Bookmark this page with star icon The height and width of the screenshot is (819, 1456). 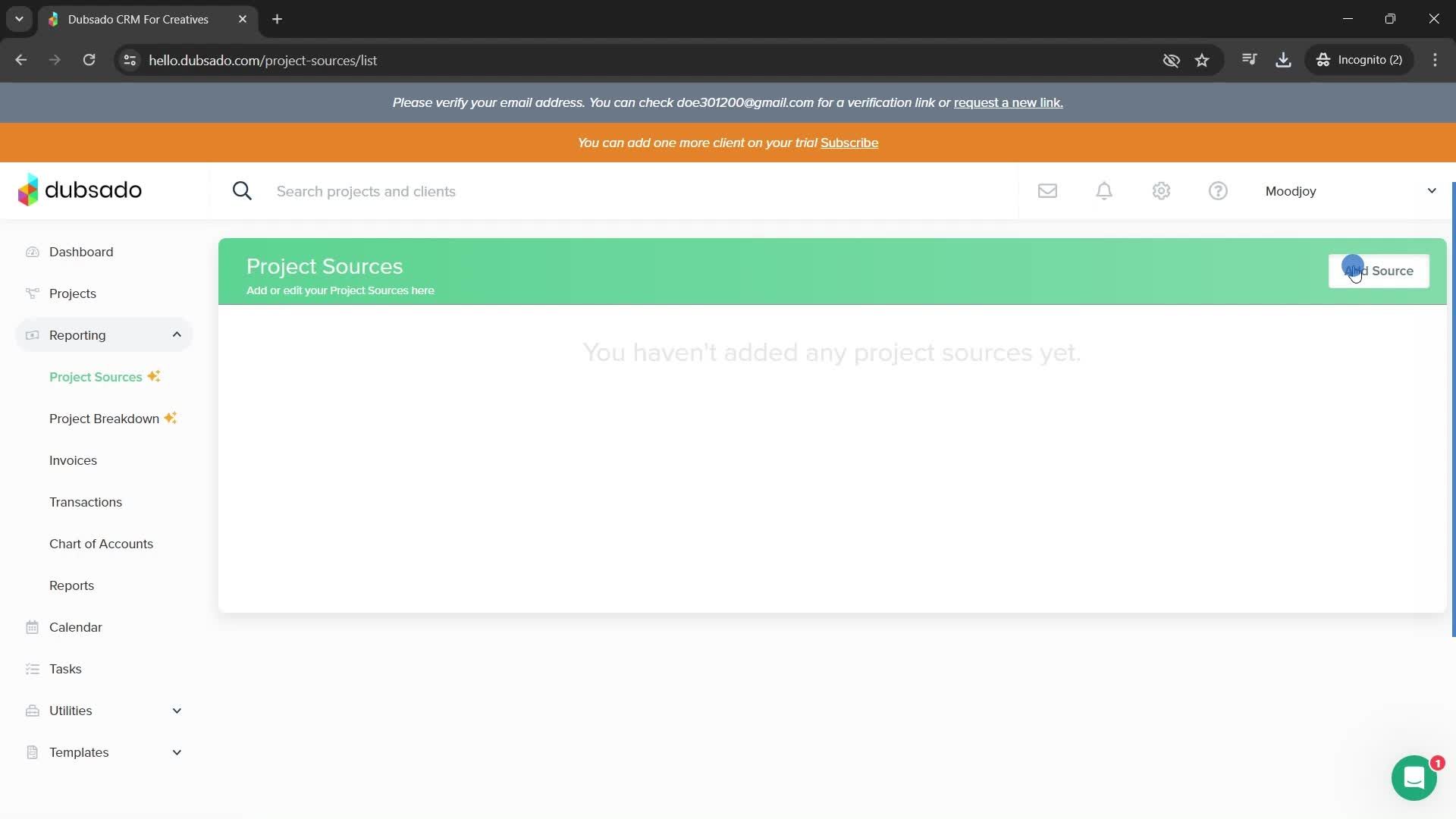[1202, 60]
